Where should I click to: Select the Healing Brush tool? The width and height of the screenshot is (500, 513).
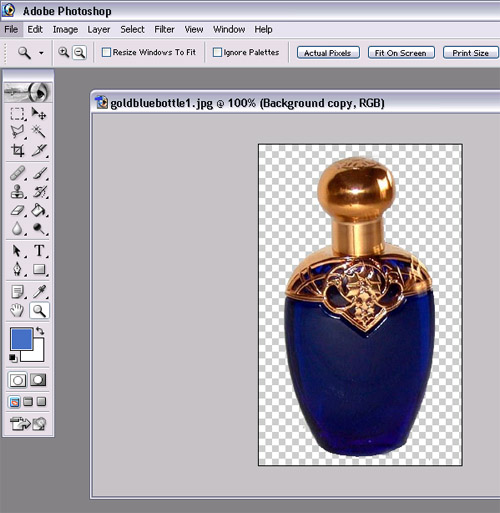(x=17, y=173)
